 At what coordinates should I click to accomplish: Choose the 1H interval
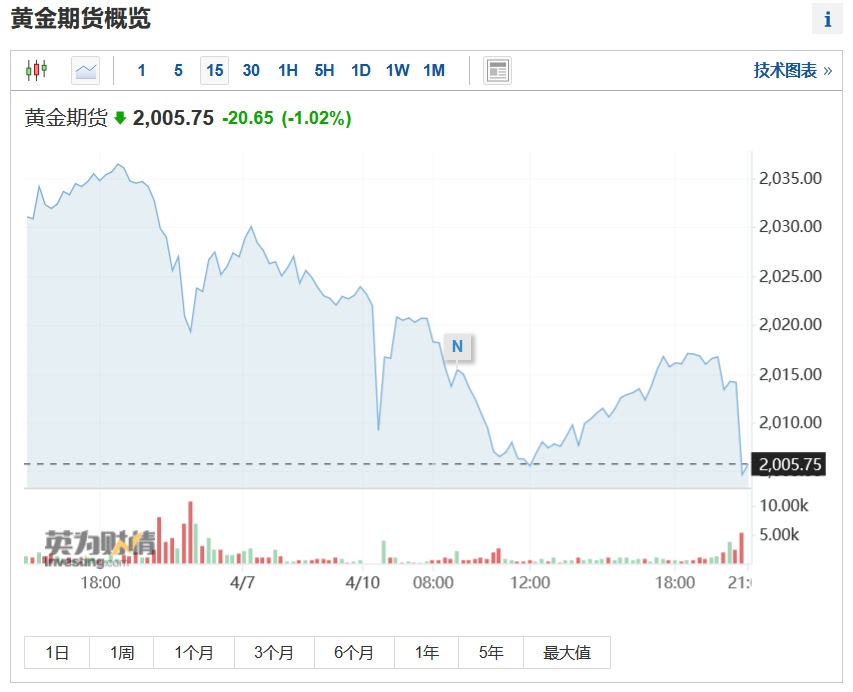[288, 70]
